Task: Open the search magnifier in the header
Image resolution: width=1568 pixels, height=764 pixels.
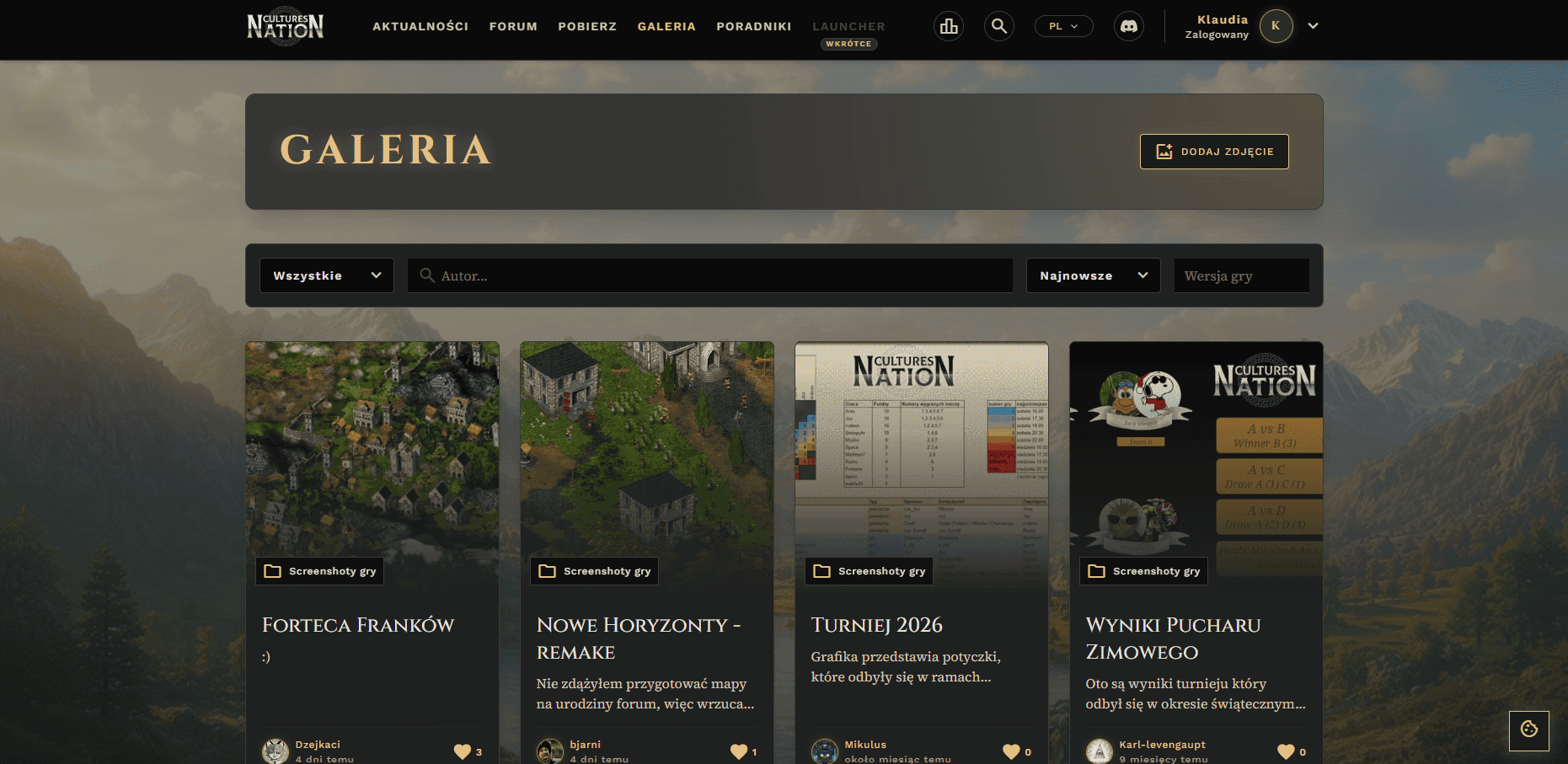Action: tap(999, 26)
